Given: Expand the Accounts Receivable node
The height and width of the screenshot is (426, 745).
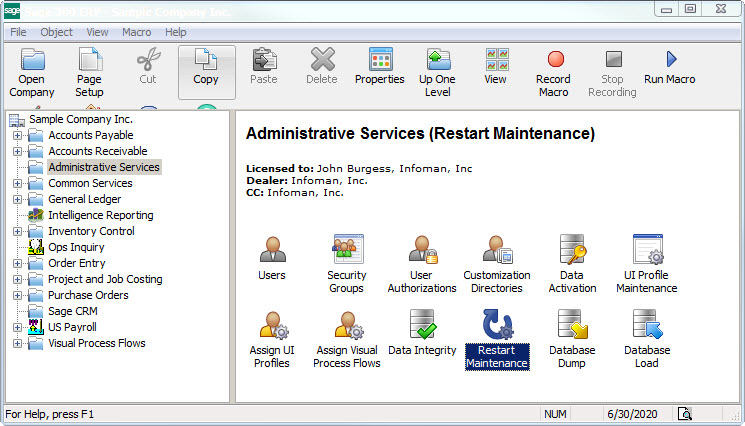Looking at the screenshot, I should pos(18,151).
